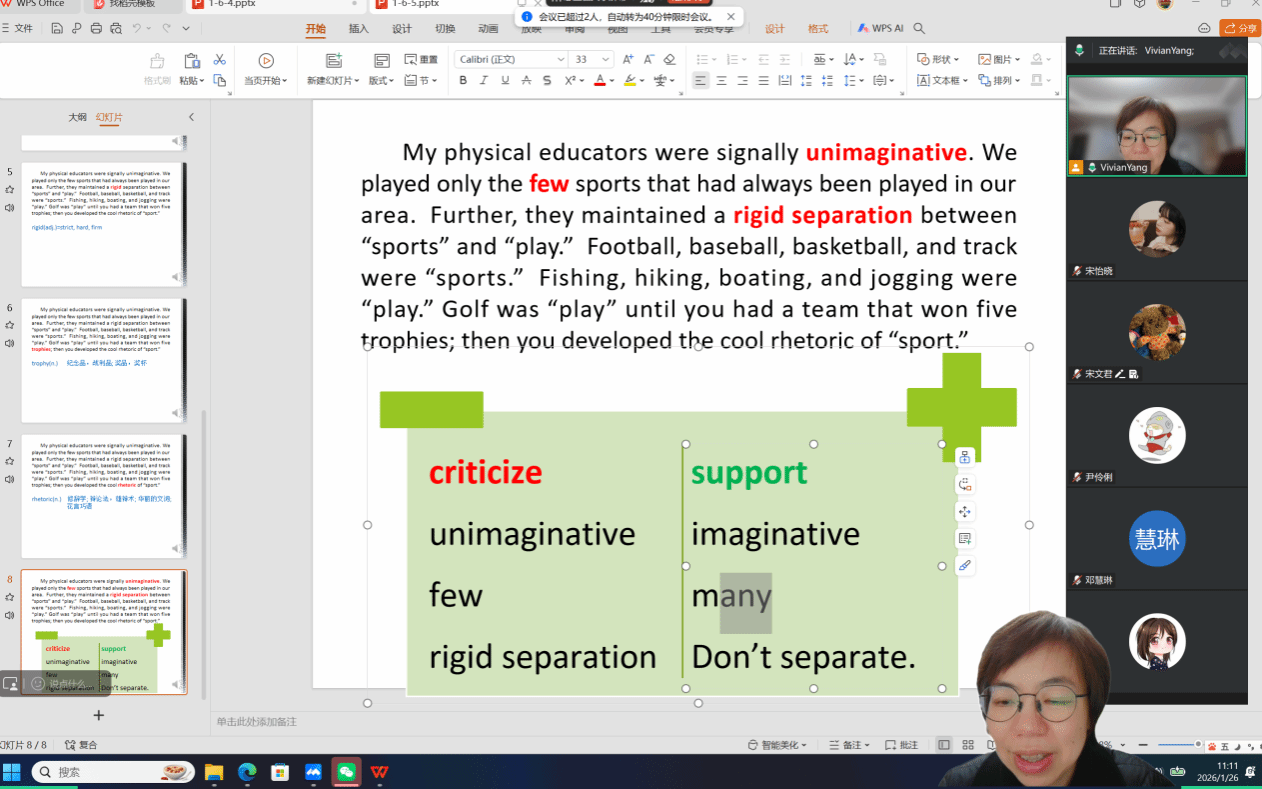The height and width of the screenshot is (789, 1262).
Task: Start slideshow from current slide icon
Action: click(266, 61)
